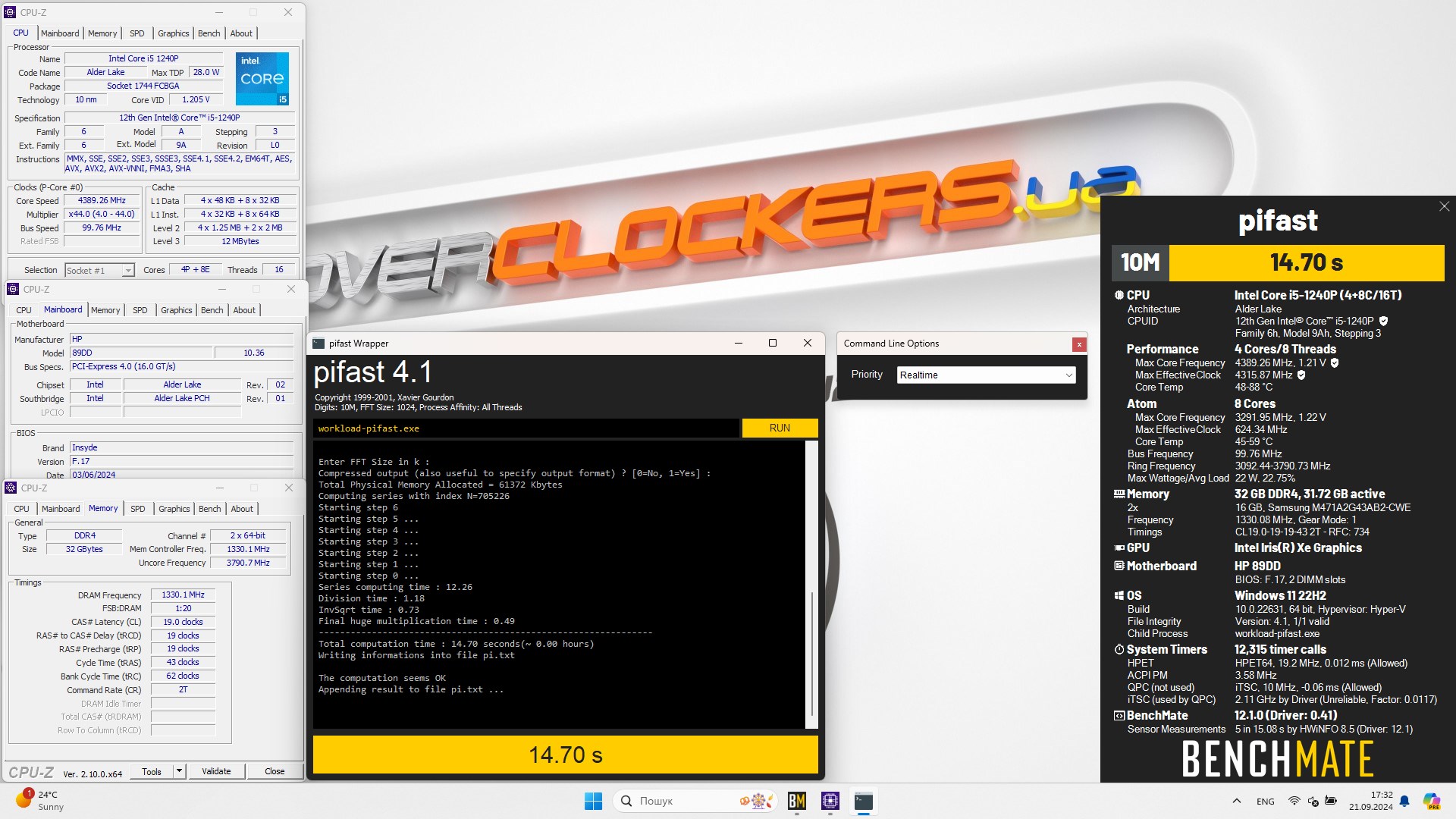Open the Socket #1 selection dropdown
Viewport: 1456px width, 819px height.
pyautogui.click(x=99, y=271)
